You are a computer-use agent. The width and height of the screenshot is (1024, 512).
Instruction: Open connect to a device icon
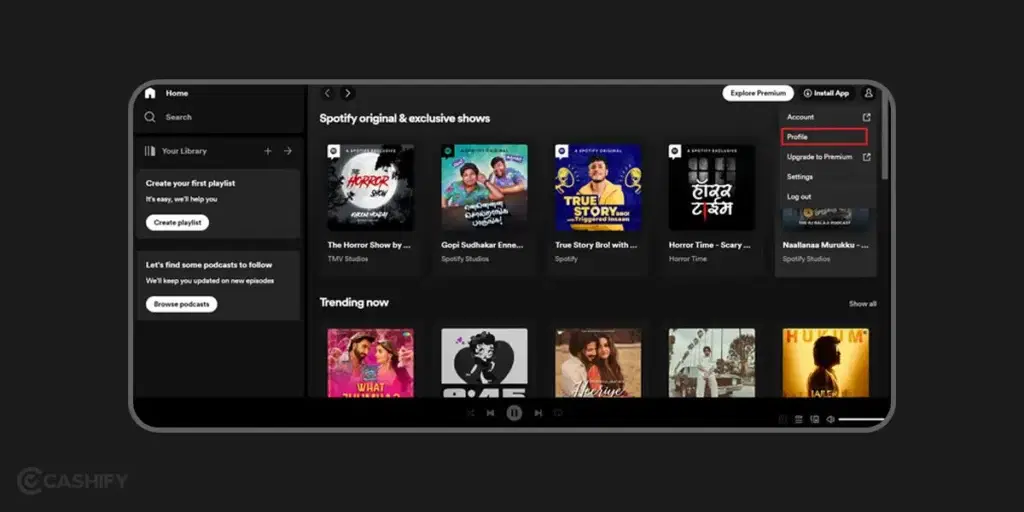click(814, 419)
